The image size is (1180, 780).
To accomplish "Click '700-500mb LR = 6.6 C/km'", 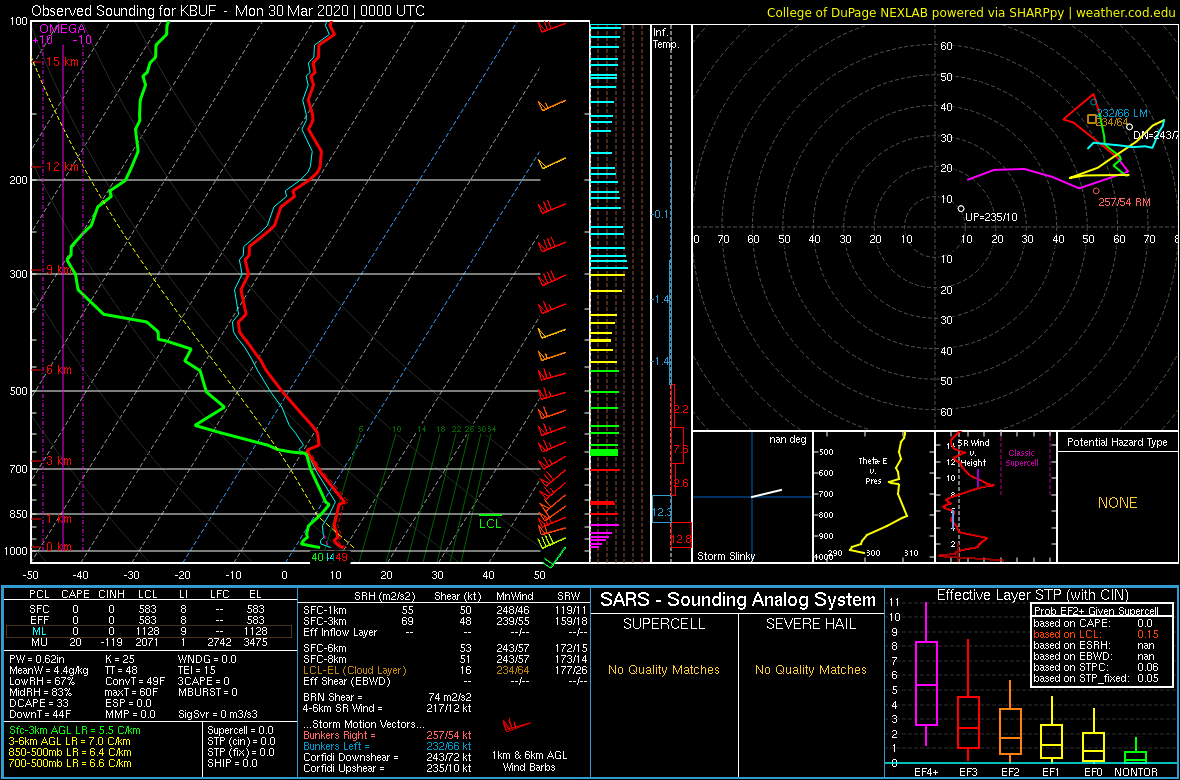I will point(70,763).
